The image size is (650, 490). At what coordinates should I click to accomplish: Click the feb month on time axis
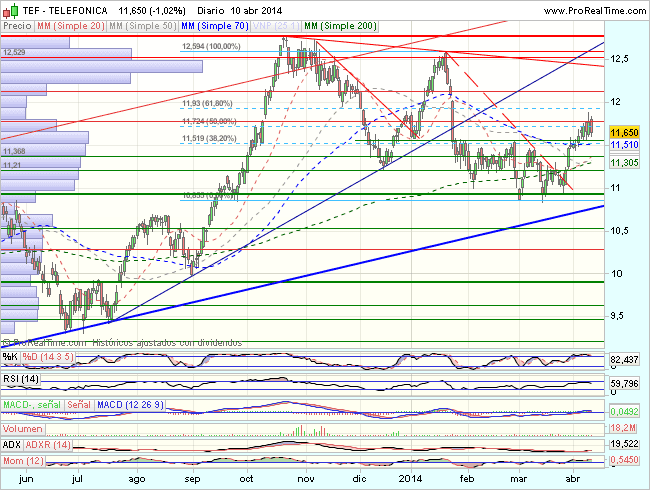(467, 479)
